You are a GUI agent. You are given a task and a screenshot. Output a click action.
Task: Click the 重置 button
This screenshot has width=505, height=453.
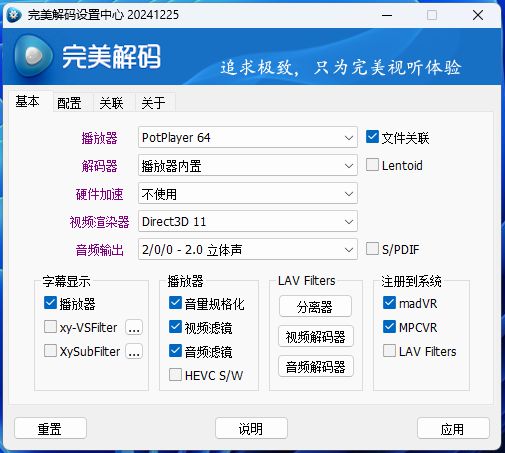pyautogui.click(x=50, y=428)
